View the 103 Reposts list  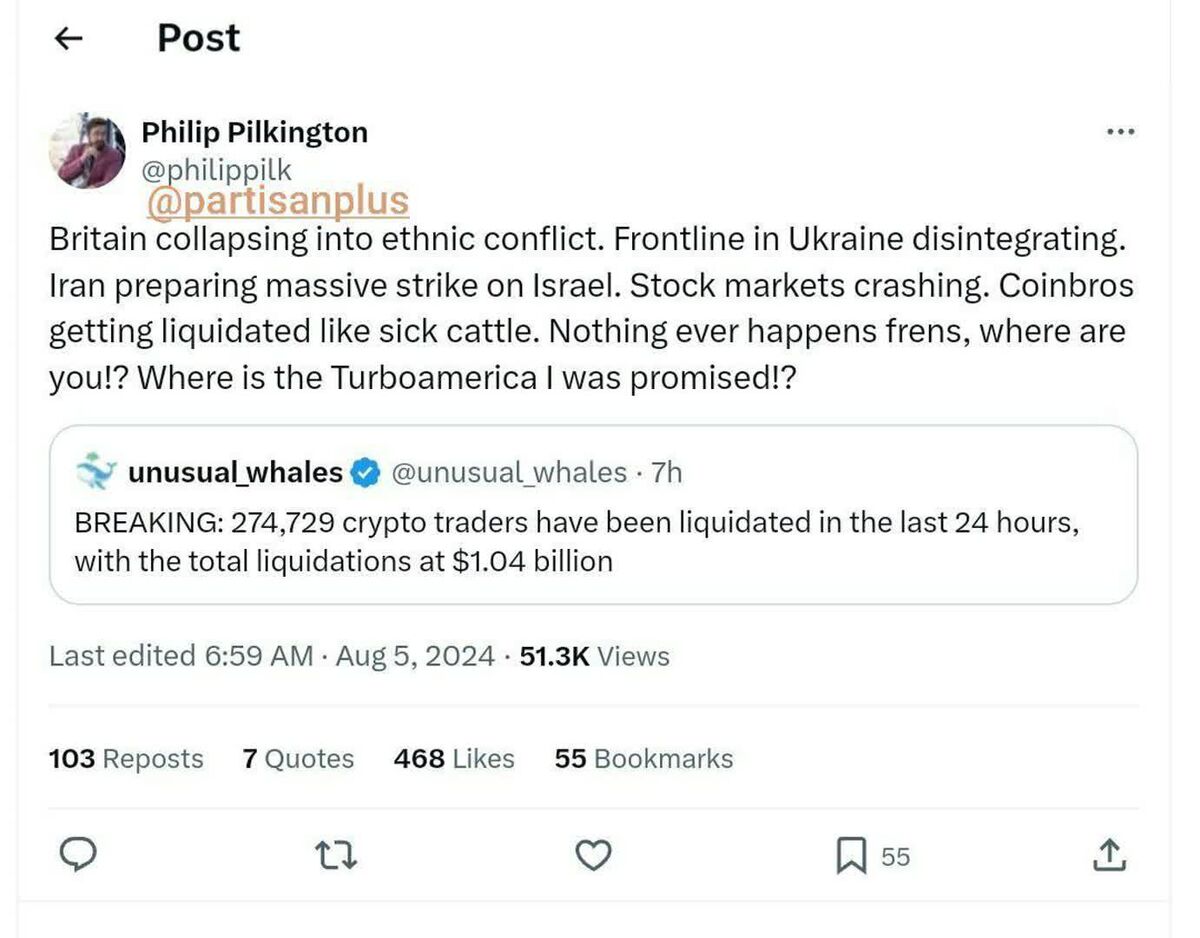click(x=126, y=759)
